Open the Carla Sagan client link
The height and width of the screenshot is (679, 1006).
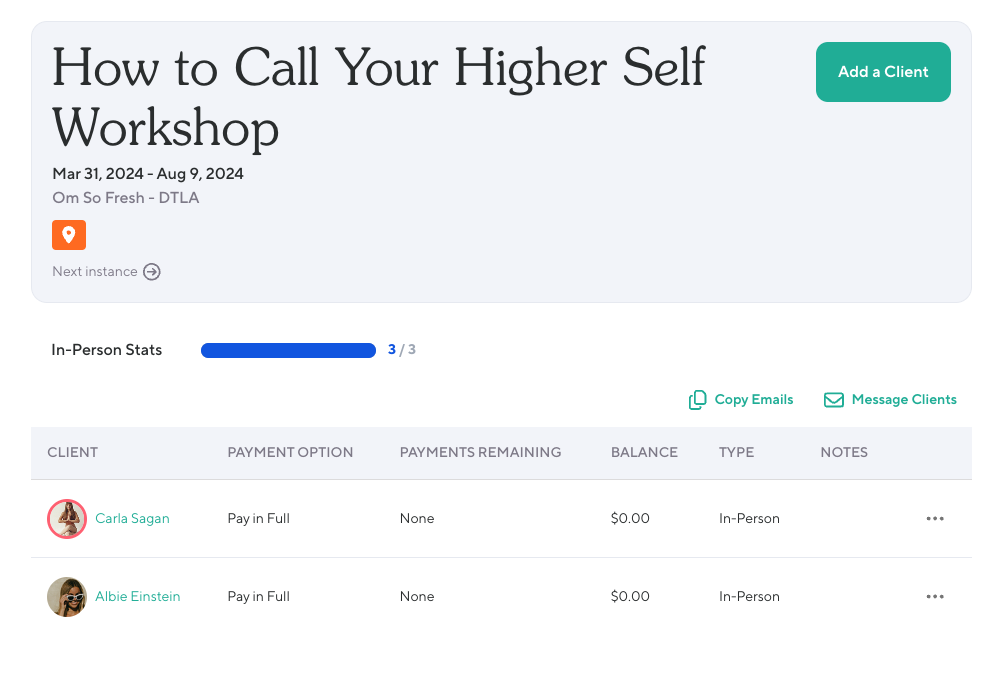point(132,519)
